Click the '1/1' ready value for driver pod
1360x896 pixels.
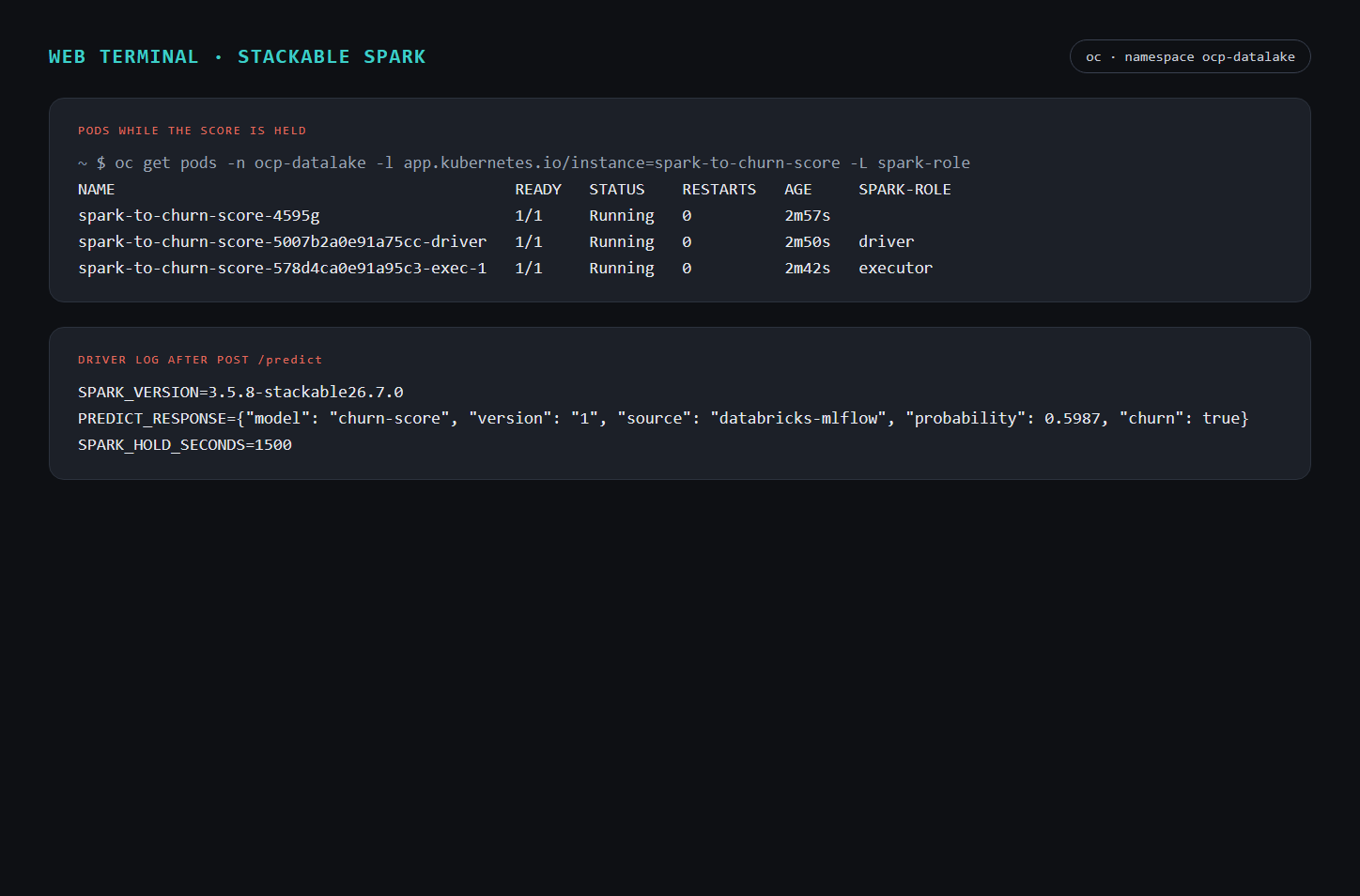(x=529, y=241)
